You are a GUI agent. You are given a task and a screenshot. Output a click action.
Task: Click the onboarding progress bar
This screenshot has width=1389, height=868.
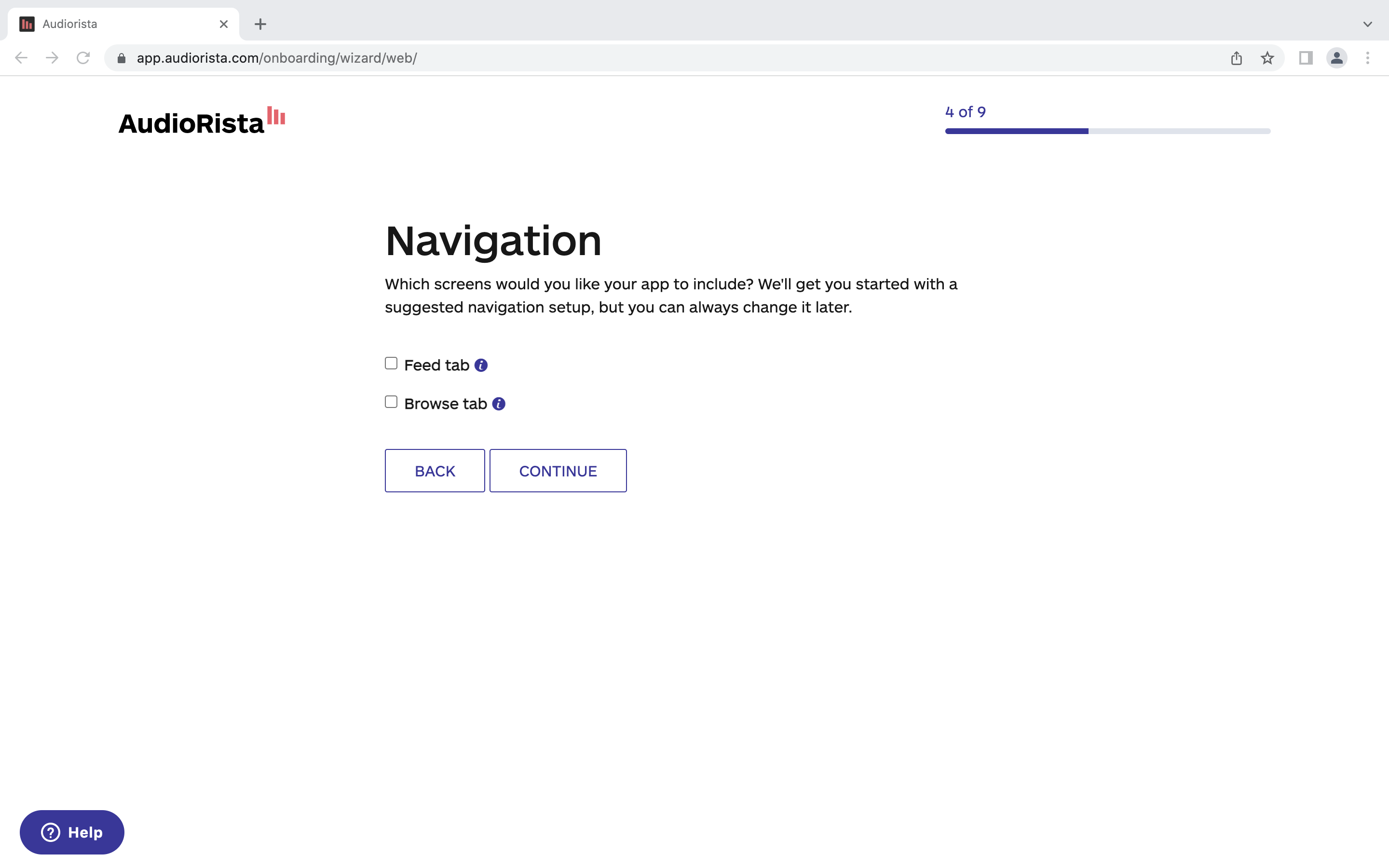(x=1108, y=132)
